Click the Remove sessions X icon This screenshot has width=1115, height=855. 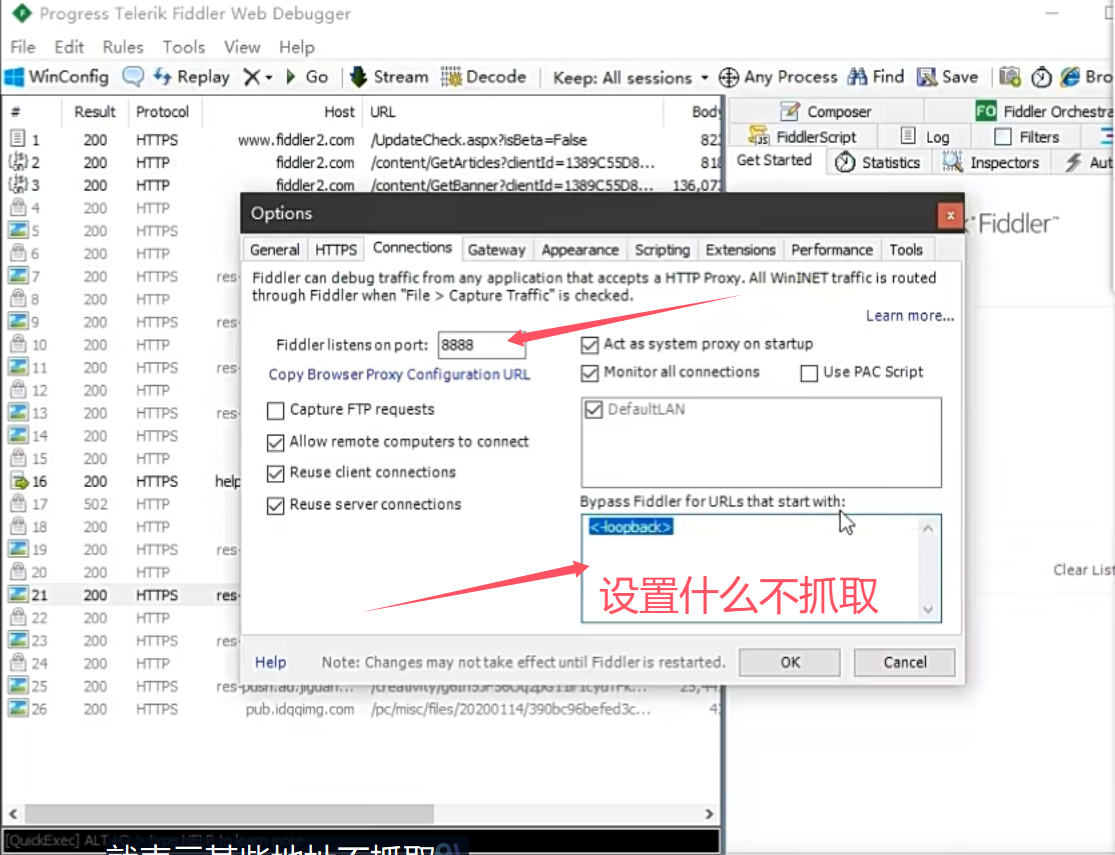click(x=251, y=77)
